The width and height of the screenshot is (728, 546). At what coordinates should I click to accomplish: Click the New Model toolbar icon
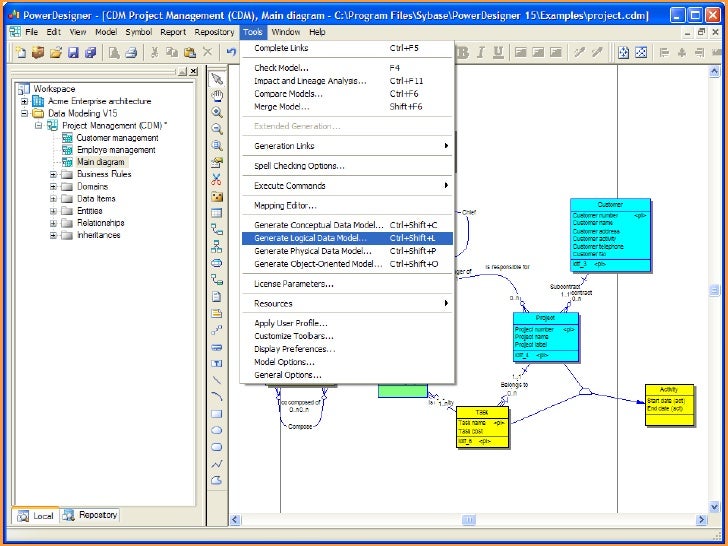point(20,52)
